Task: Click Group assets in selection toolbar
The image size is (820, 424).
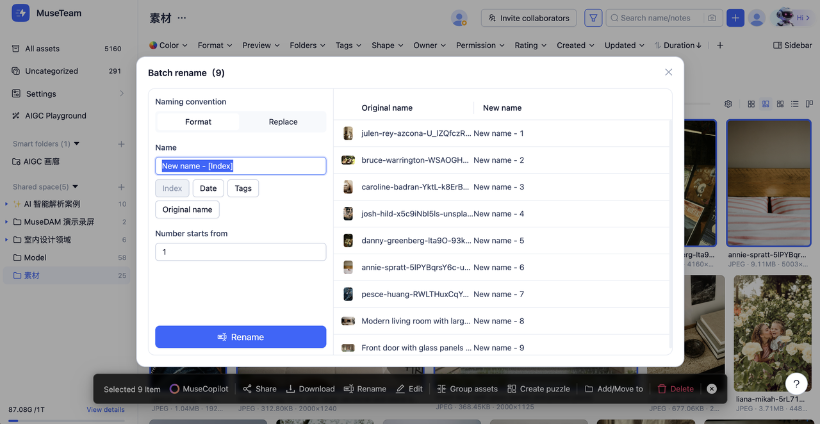Action: 467,388
